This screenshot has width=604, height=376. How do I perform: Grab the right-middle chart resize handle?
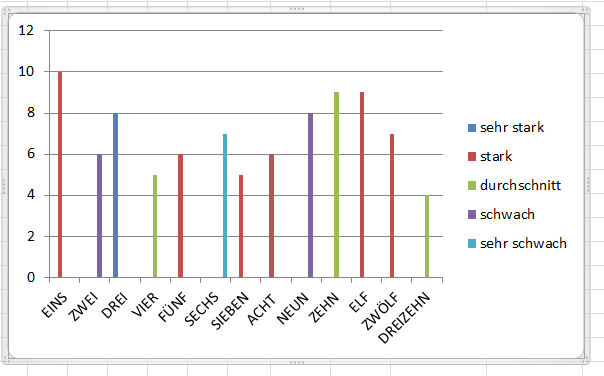(588, 185)
